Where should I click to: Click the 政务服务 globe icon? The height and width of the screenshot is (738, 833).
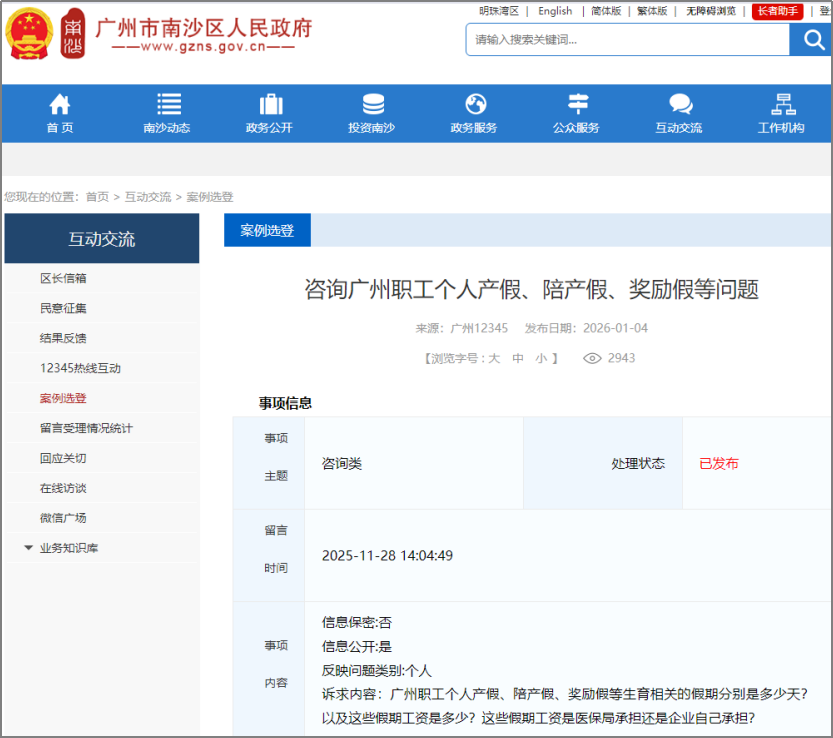click(475, 104)
